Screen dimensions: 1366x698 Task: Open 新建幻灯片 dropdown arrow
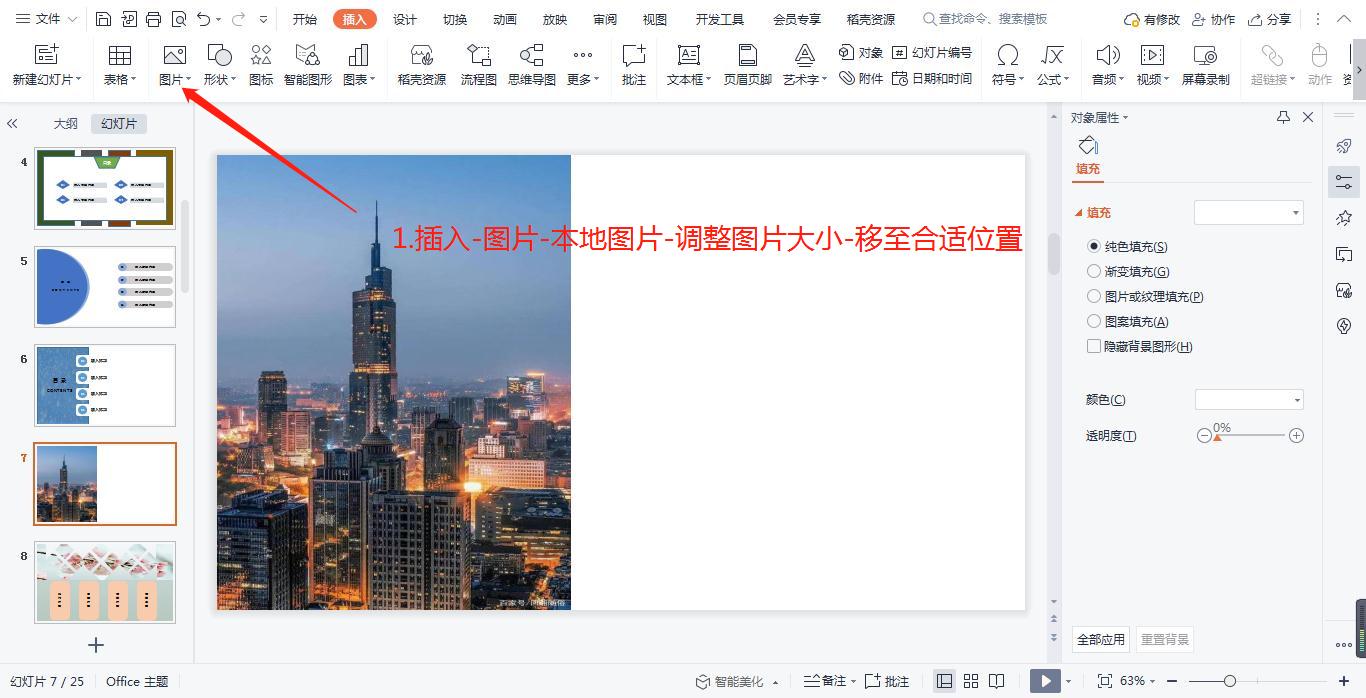(79, 80)
